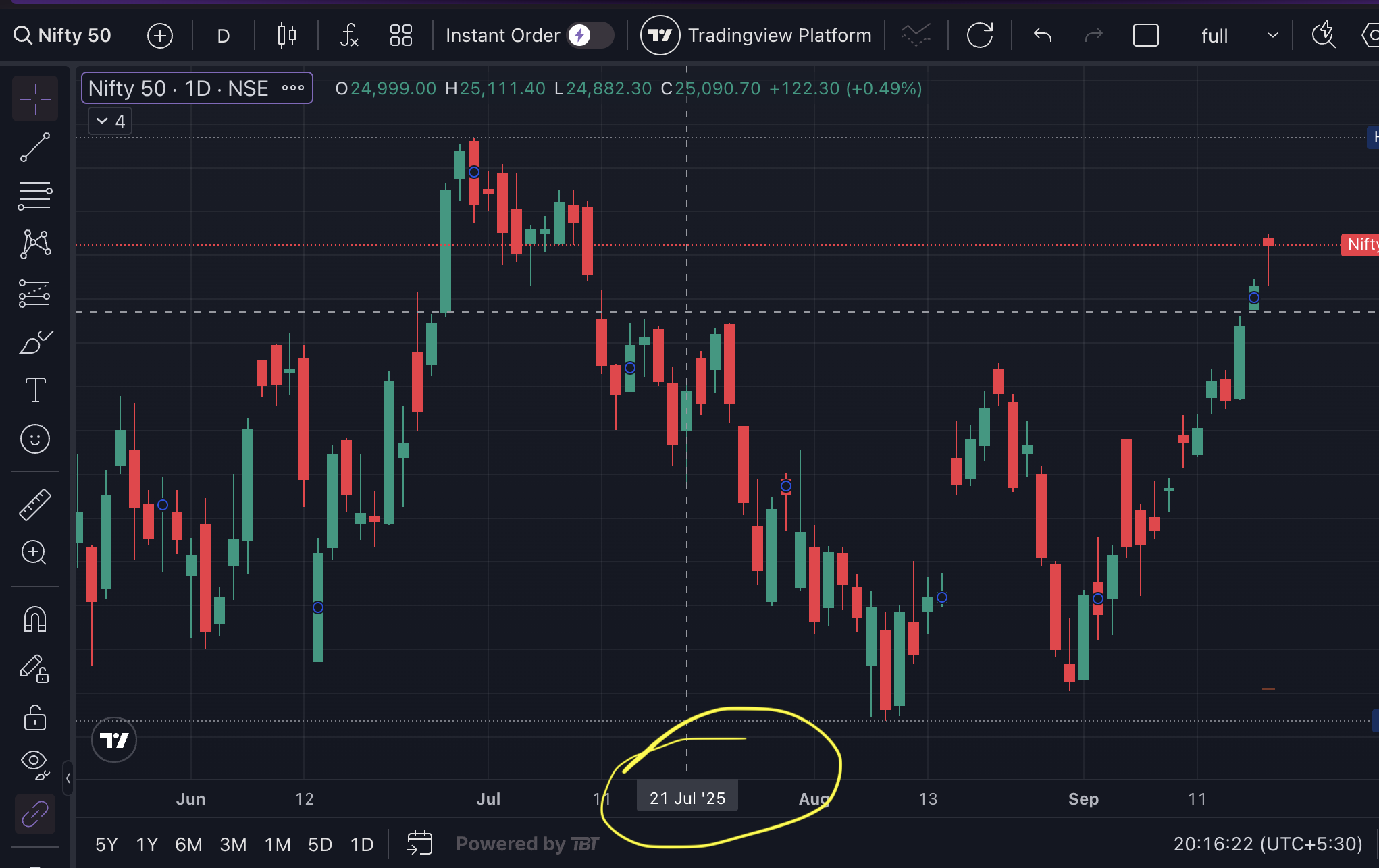Lock all drawing tools

click(35, 717)
